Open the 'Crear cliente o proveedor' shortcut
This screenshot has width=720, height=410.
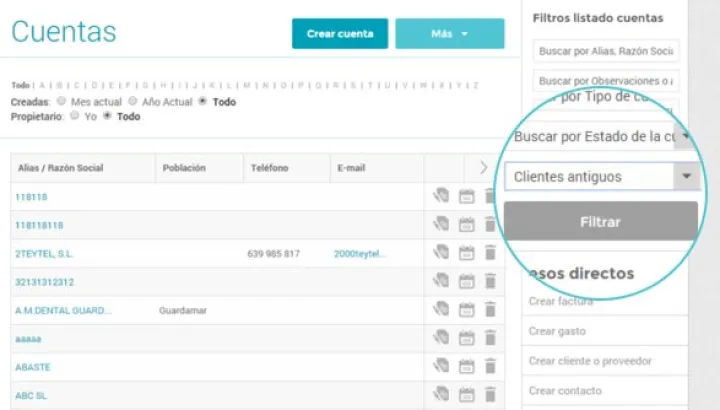tap(590, 361)
